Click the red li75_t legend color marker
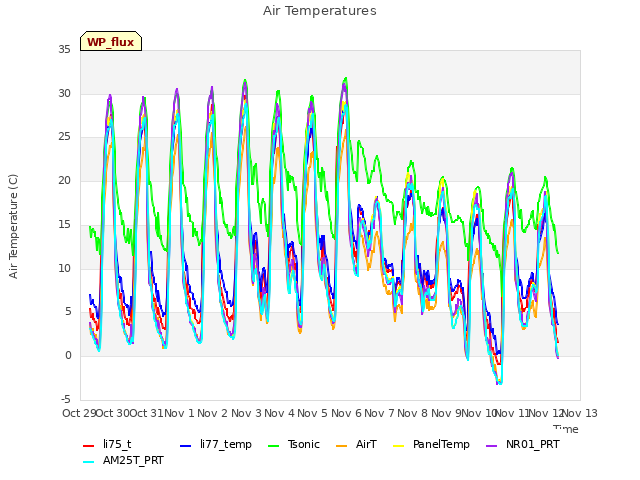This screenshot has width=640, height=480. pos(89,445)
